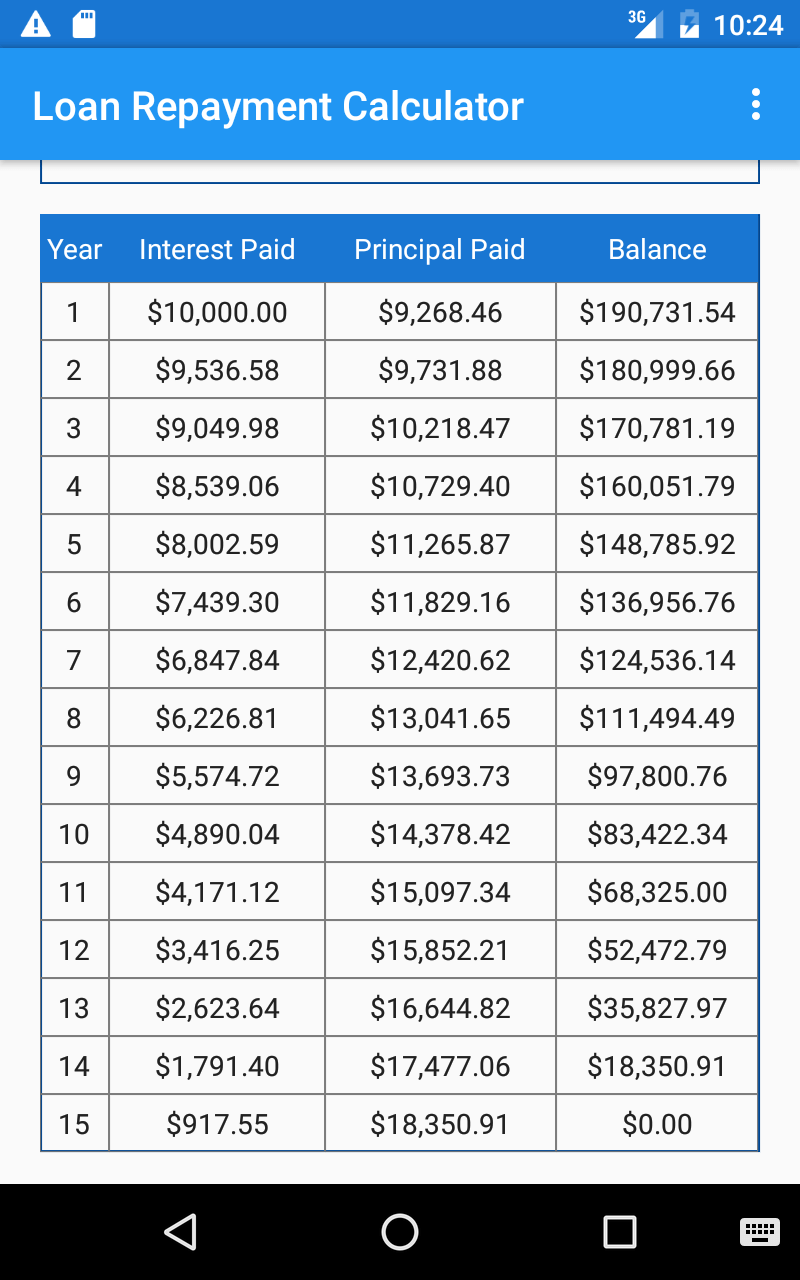Open recent apps with square button

pos(620,1232)
